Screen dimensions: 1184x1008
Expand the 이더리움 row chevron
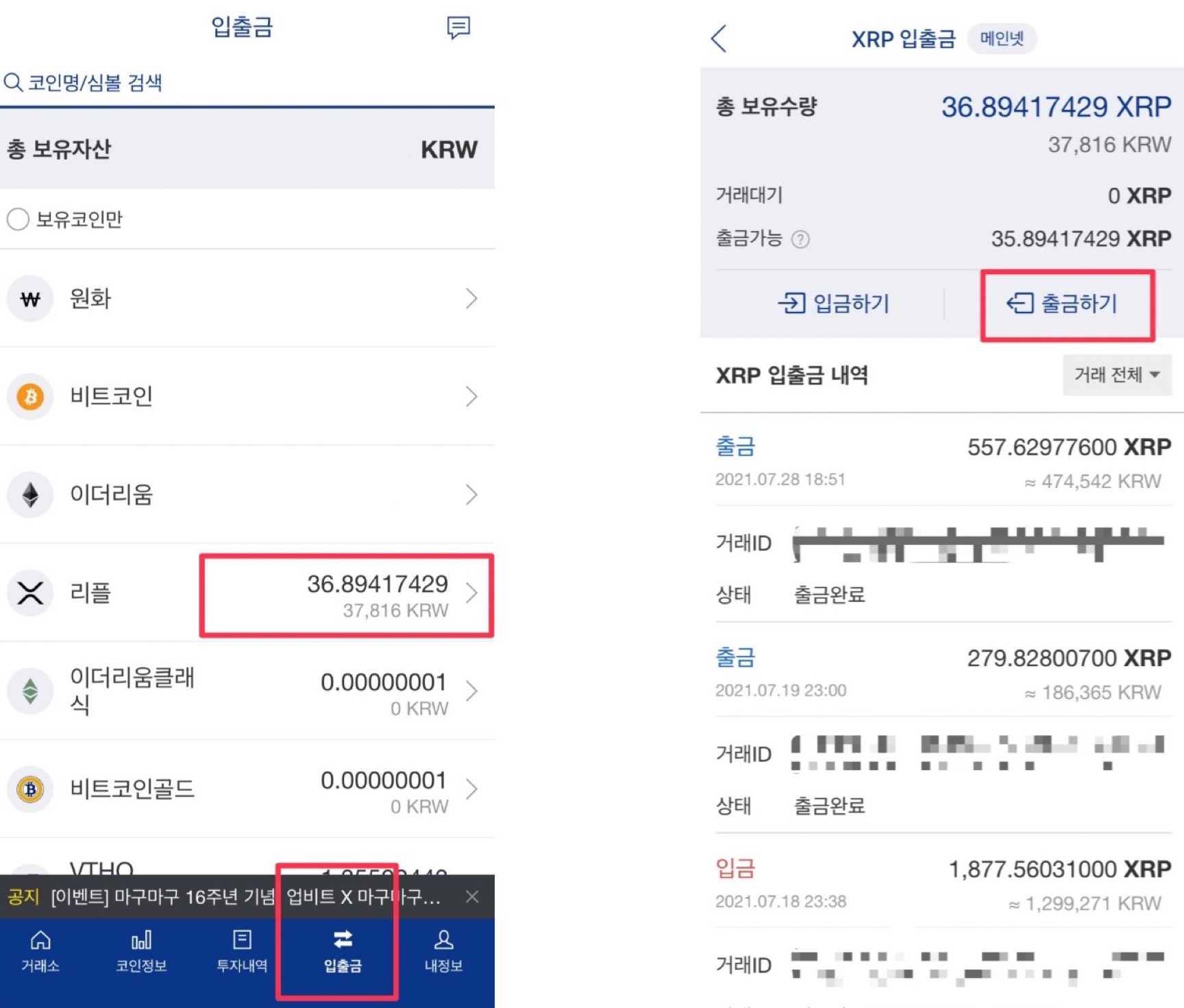[x=471, y=495]
